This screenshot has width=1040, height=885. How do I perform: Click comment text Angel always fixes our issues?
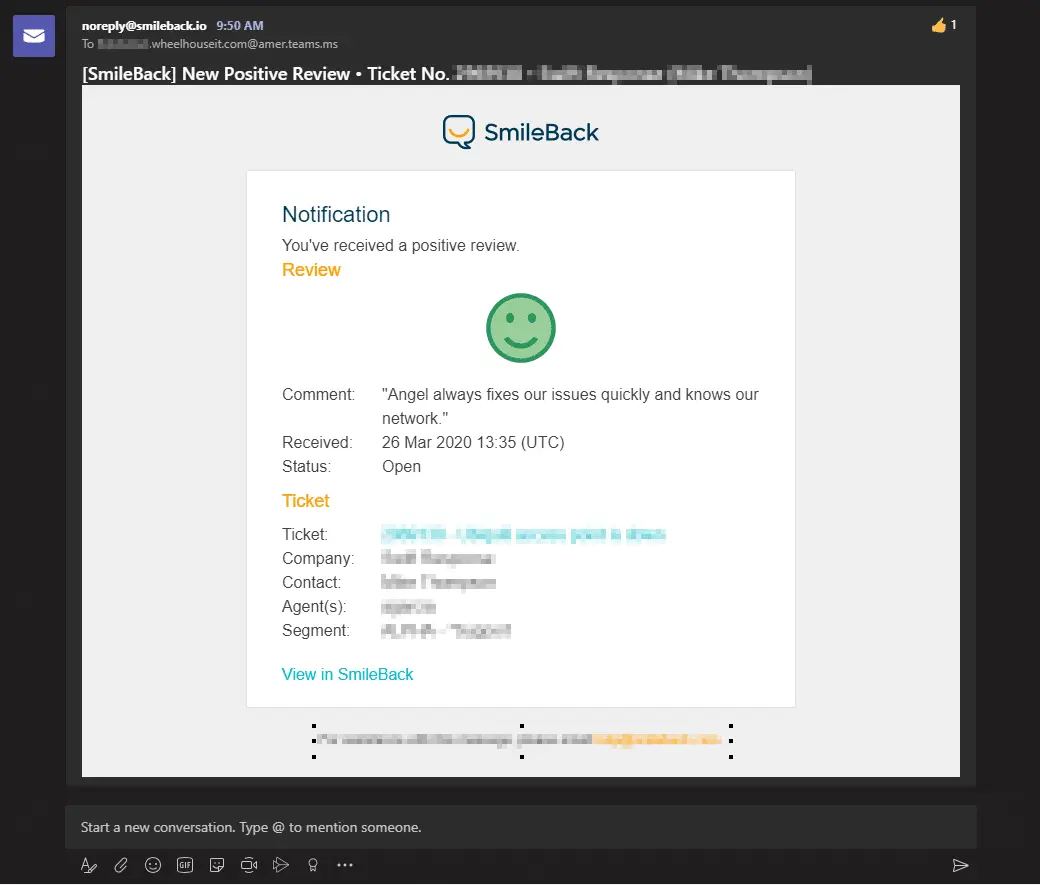tap(570, 406)
